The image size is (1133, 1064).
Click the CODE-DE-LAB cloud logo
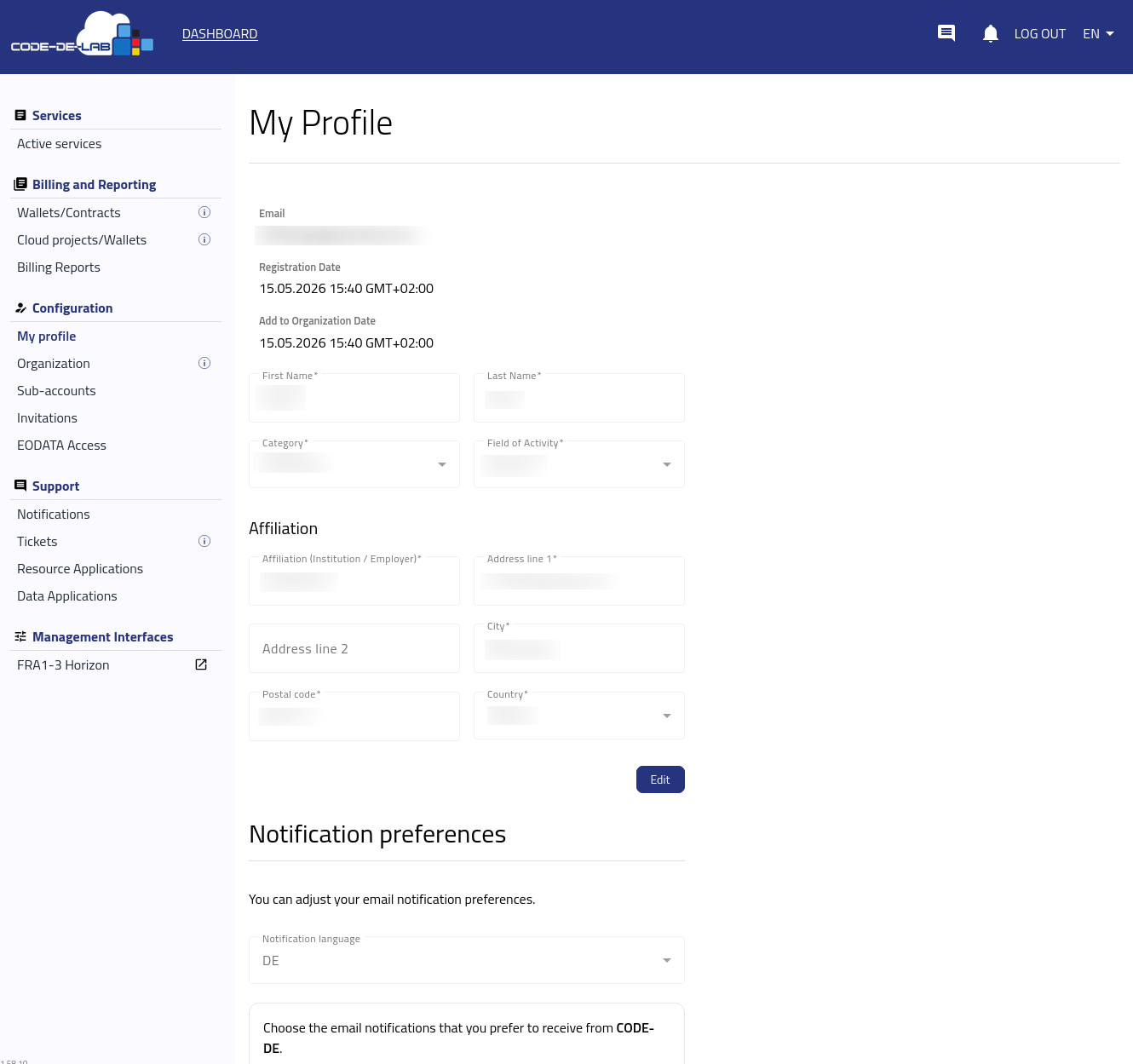(82, 34)
